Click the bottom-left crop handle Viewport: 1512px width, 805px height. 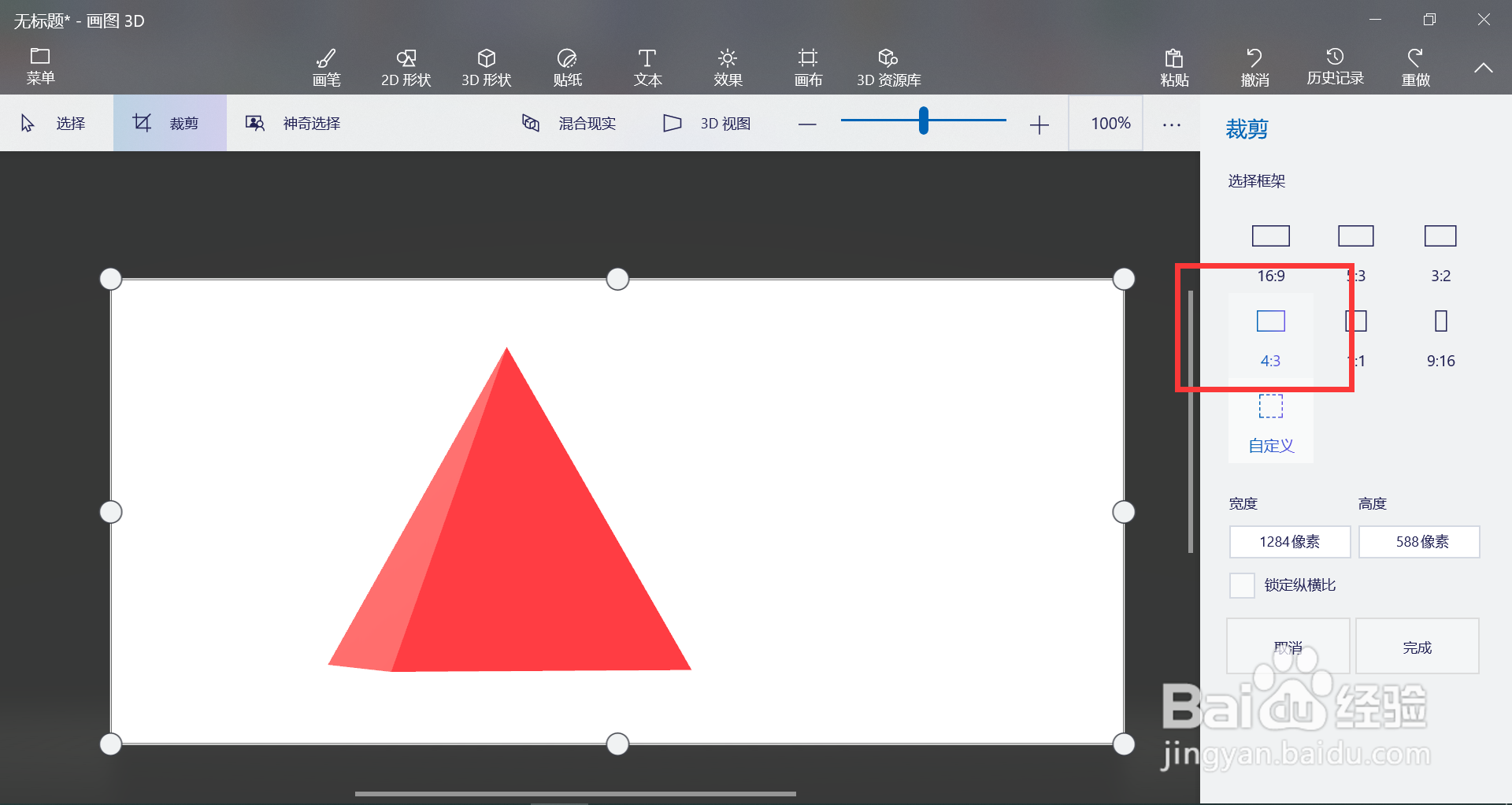pyautogui.click(x=111, y=744)
